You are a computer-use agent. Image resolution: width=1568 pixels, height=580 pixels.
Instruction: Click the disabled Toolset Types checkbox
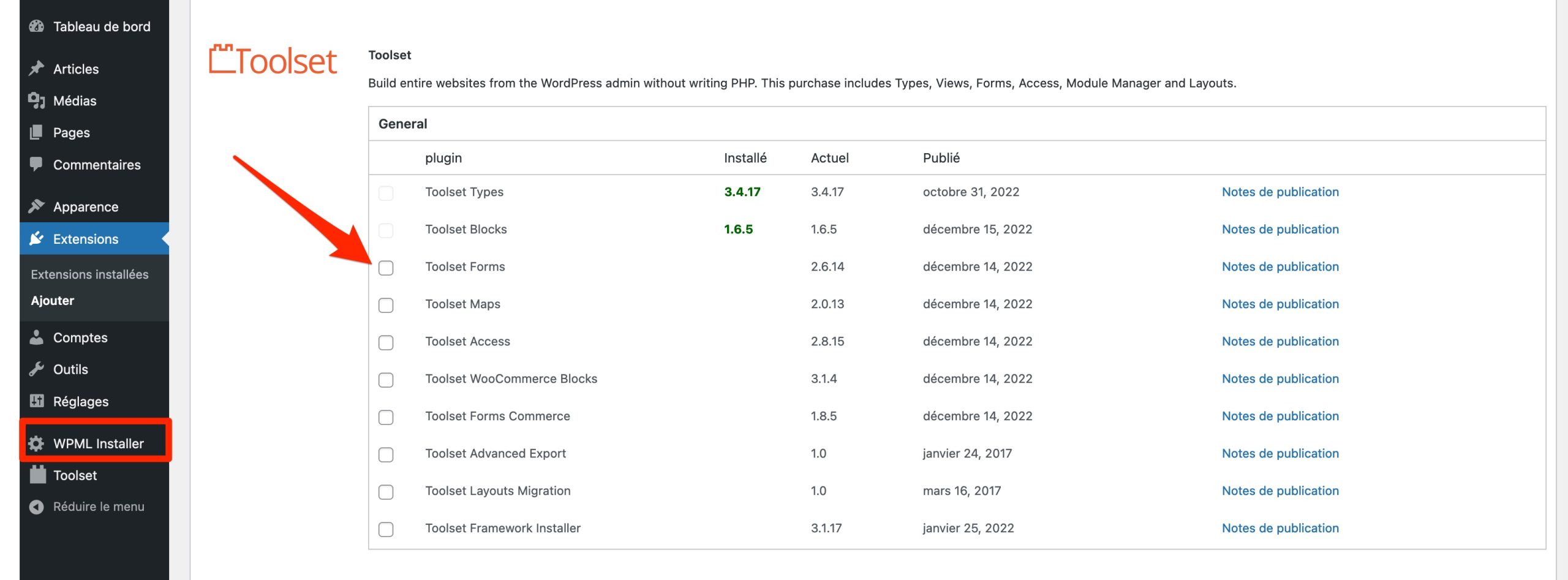tap(386, 193)
